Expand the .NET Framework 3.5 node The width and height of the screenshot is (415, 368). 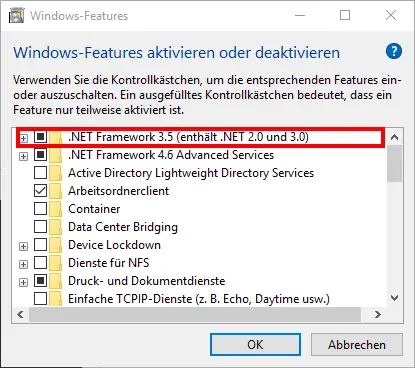(x=23, y=138)
